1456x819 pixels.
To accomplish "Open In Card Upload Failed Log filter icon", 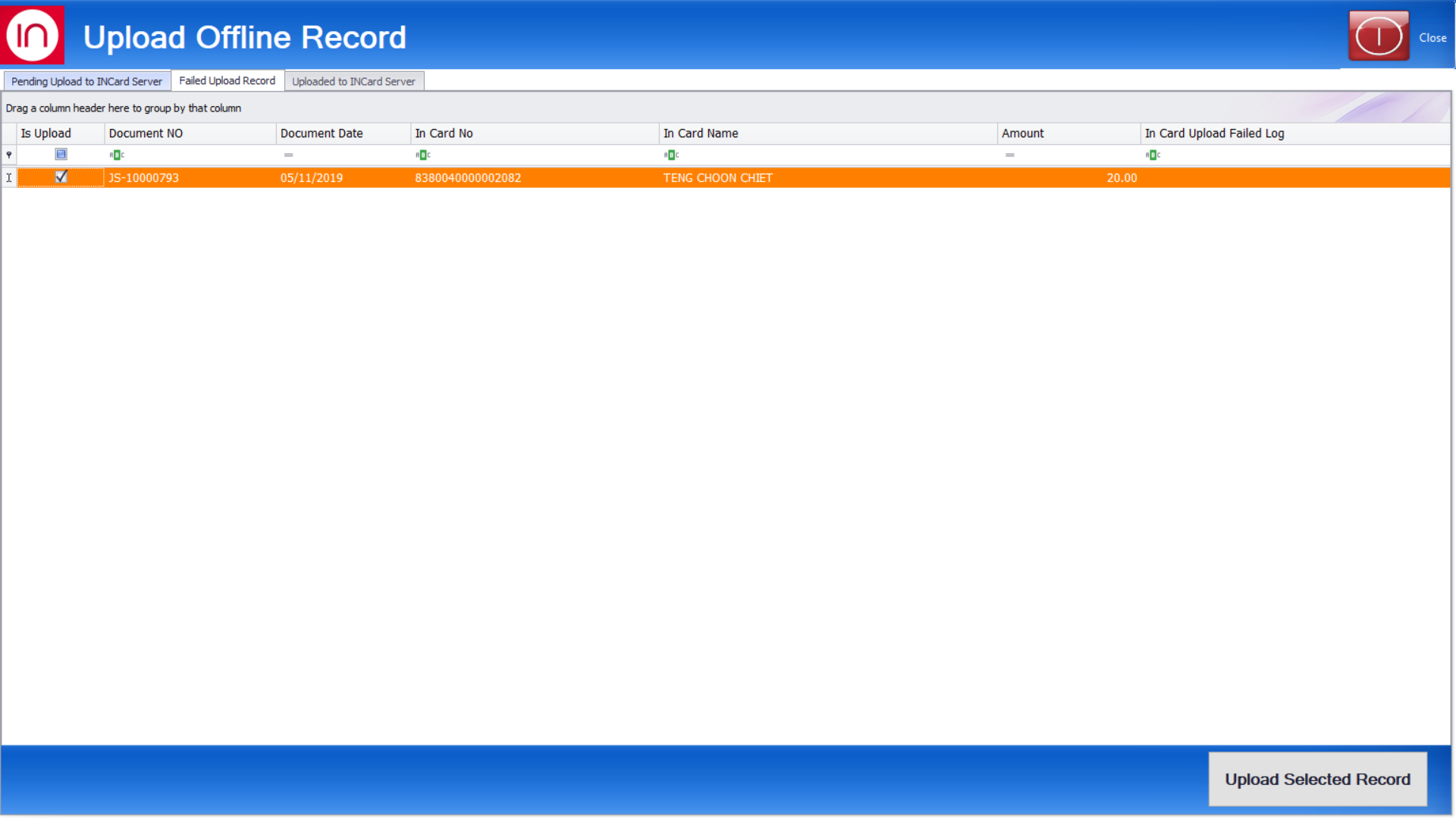I will pyautogui.click(x=1153, y=155).
